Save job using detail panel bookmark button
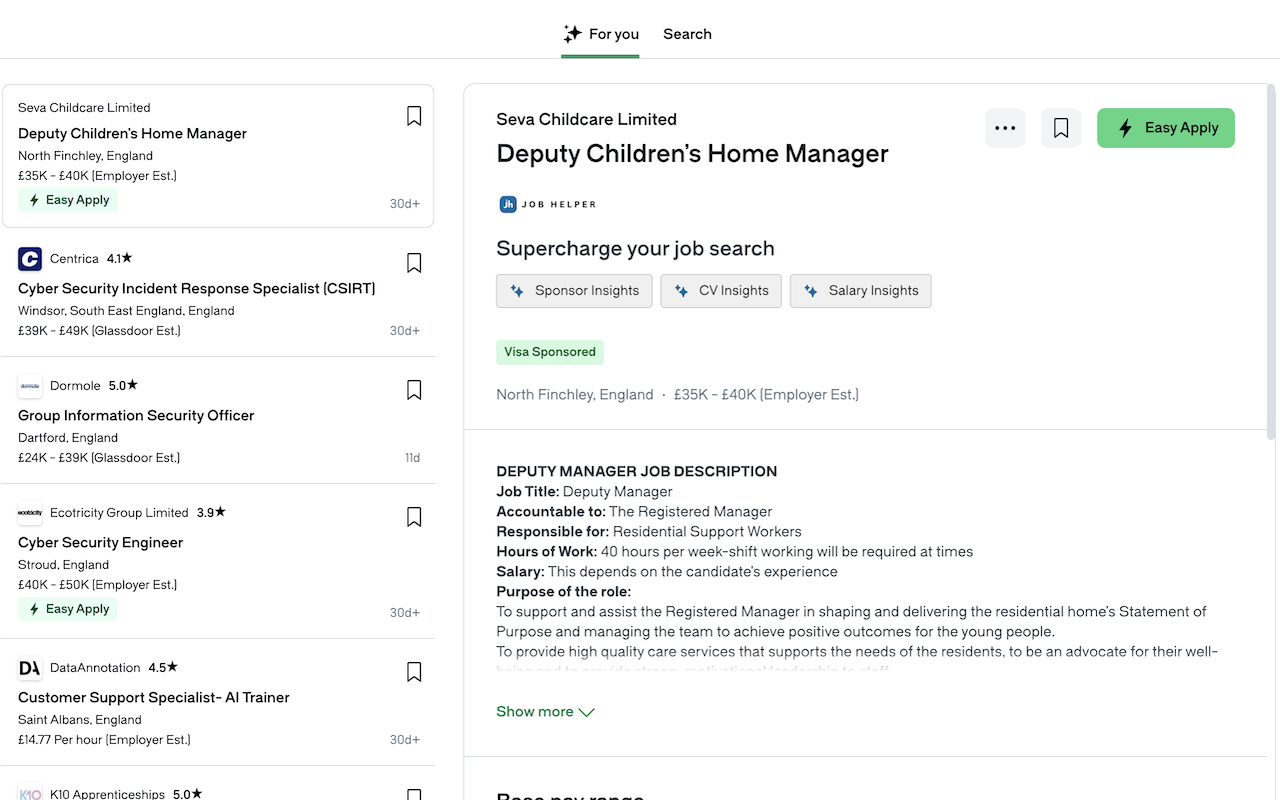This screenshot has height=800, width=1280. (x=1061, y=128)
